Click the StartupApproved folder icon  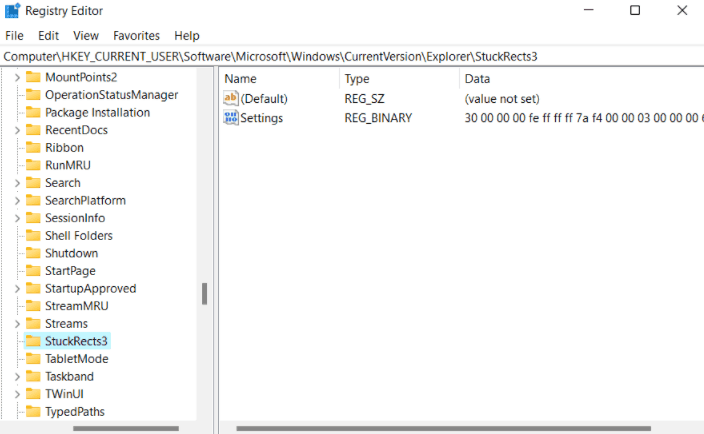(33, 288)
